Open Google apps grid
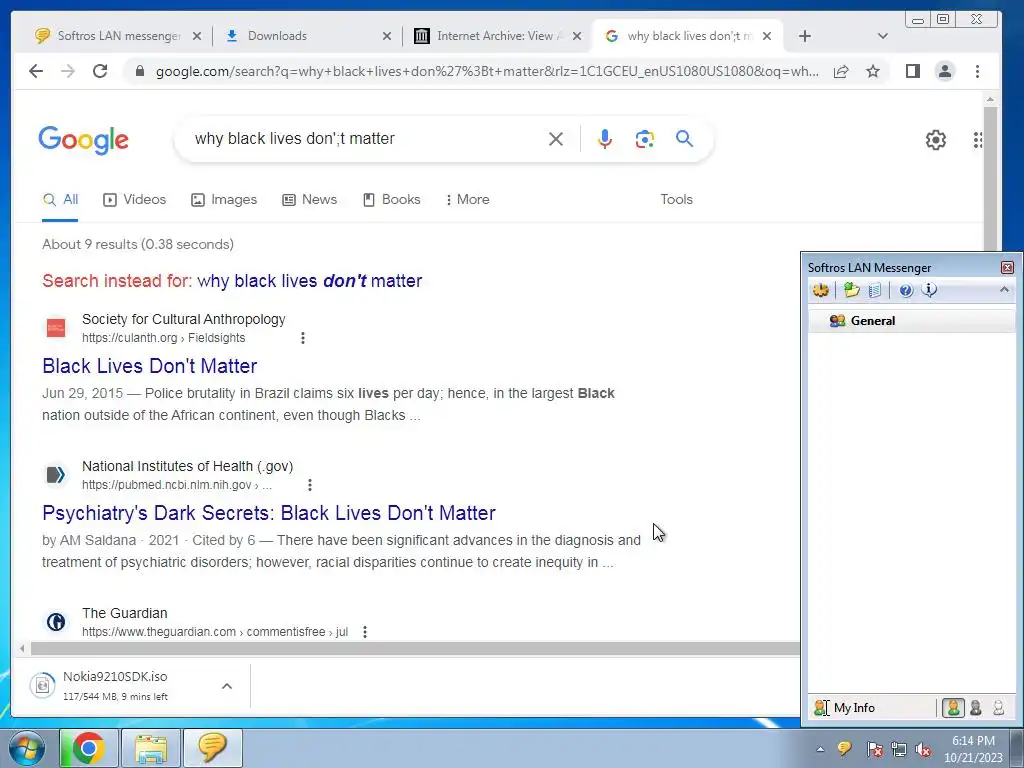 click(x=978, y=140)
